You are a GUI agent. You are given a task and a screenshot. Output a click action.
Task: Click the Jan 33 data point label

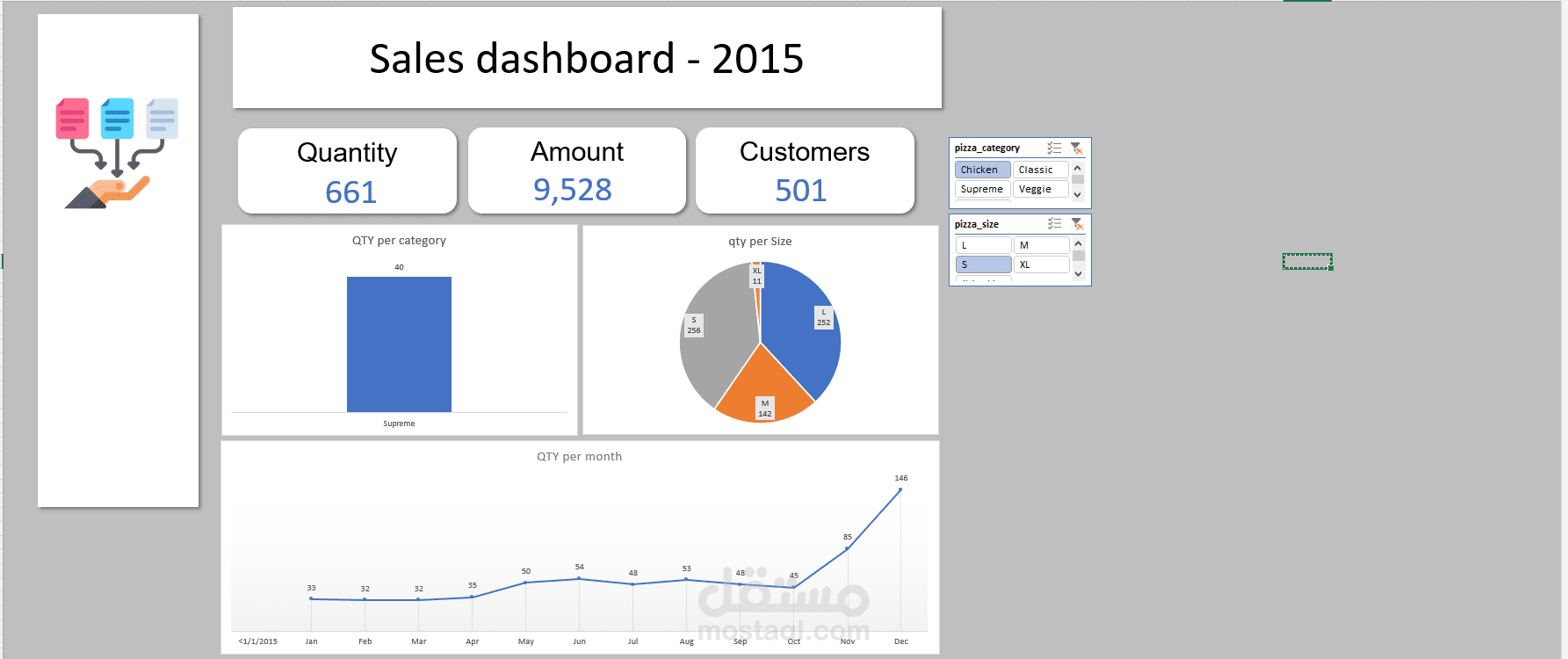pyautogui.click(x=311, y=588)
